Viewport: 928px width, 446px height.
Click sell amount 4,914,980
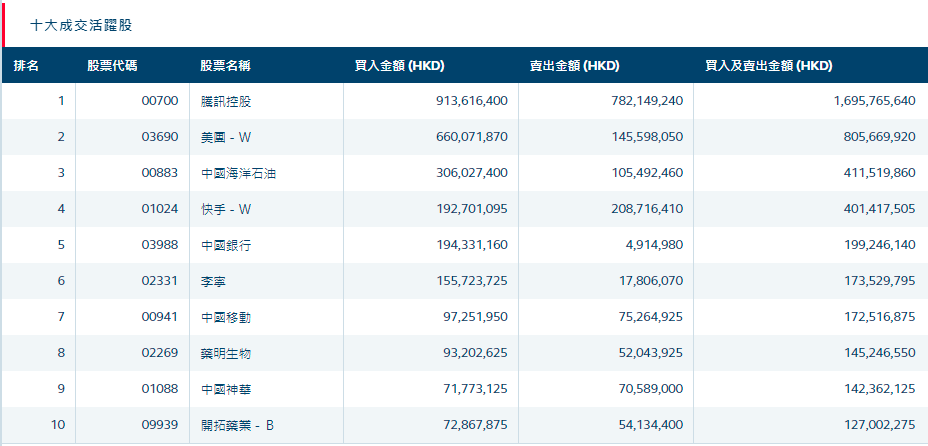(655, 245)
